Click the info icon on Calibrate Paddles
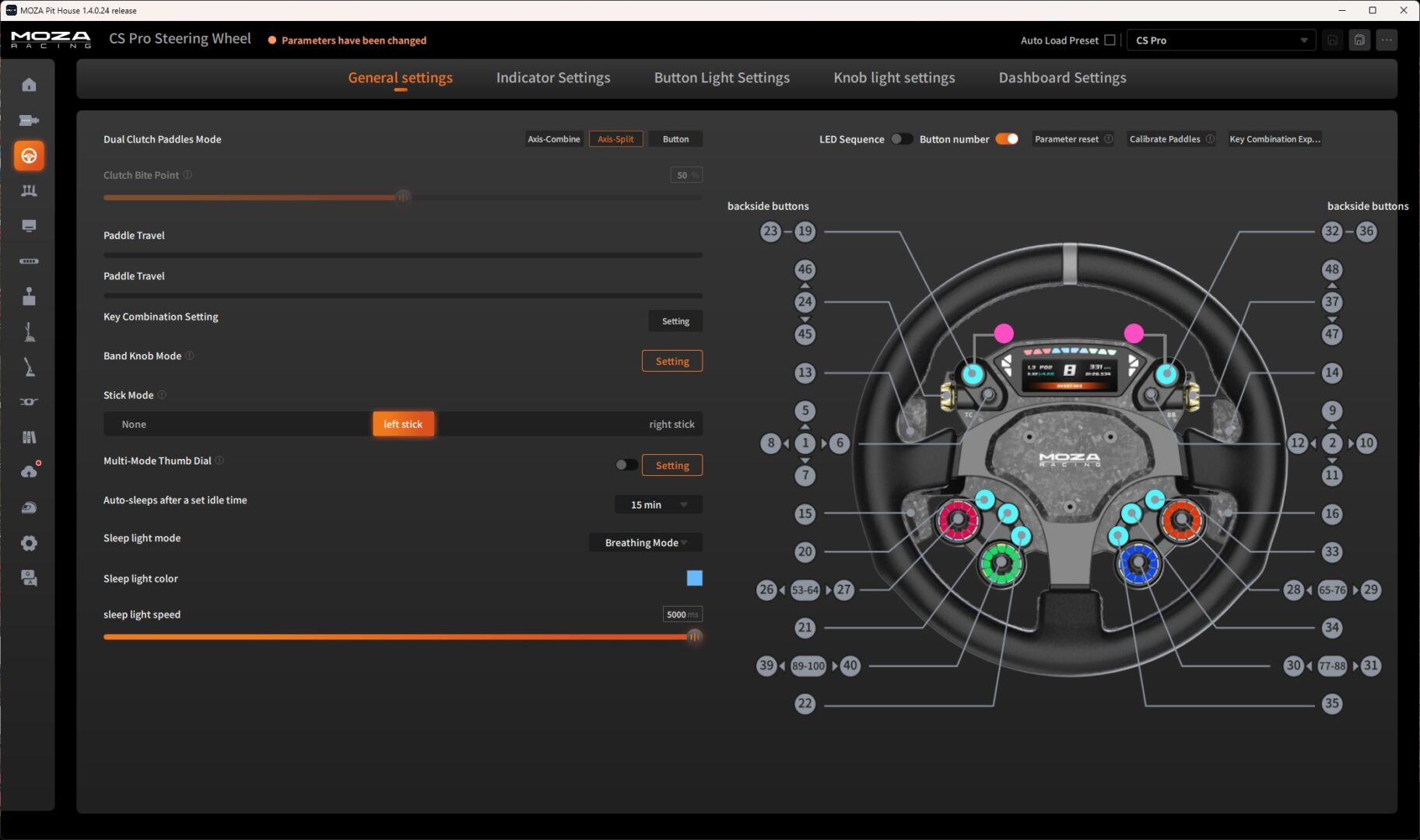The image size is (1420, 840). pyautogui.click(x=1210, y=139)
